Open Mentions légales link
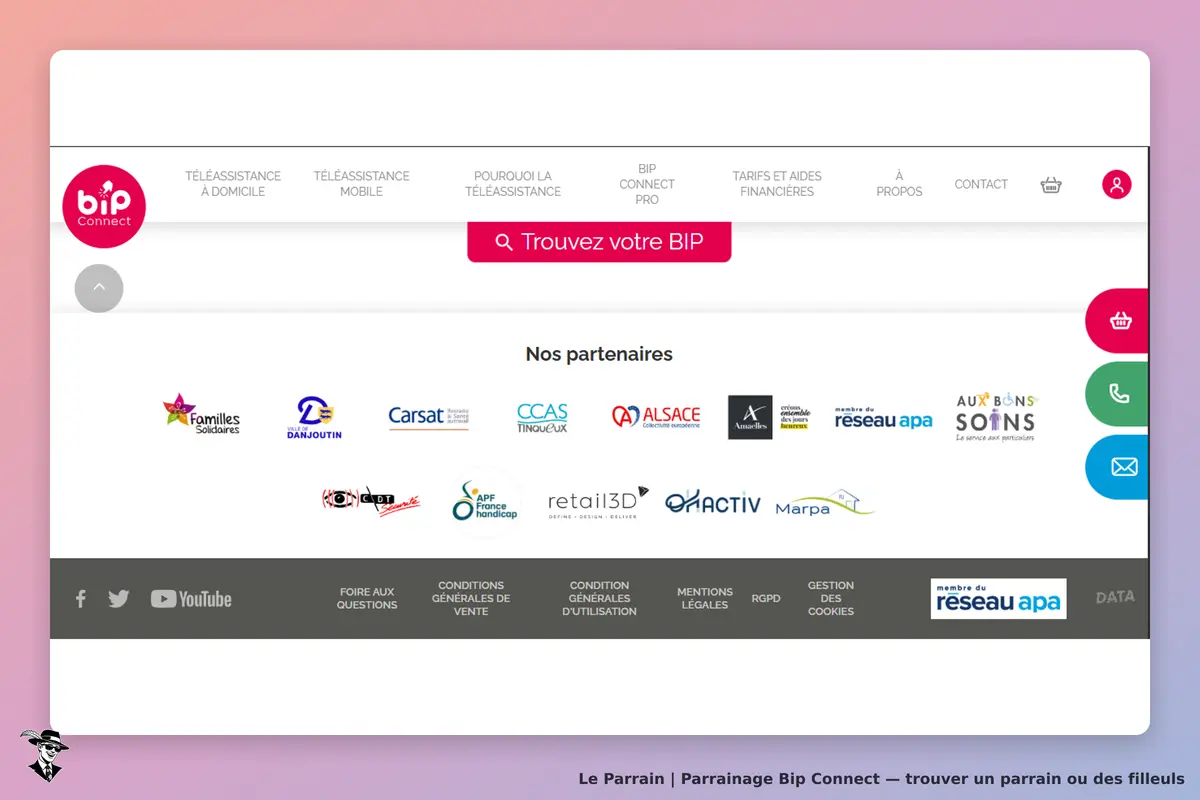 click(x=705, y=598)
